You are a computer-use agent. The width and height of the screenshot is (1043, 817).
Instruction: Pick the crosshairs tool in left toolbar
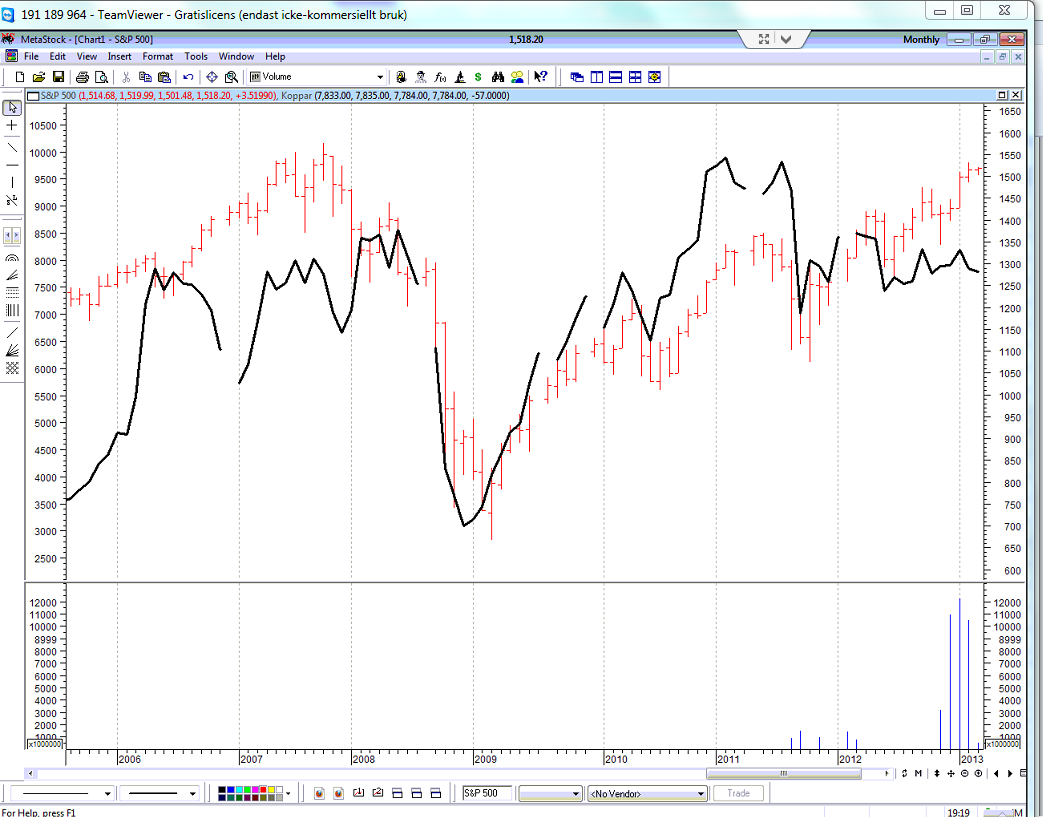(12, 126)
